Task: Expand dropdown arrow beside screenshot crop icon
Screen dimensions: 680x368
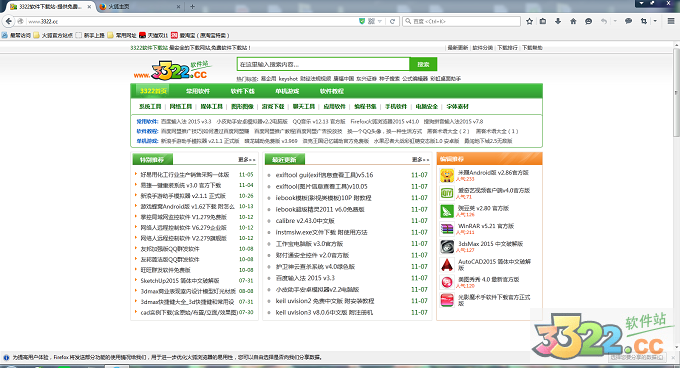Action: point(655,21)
